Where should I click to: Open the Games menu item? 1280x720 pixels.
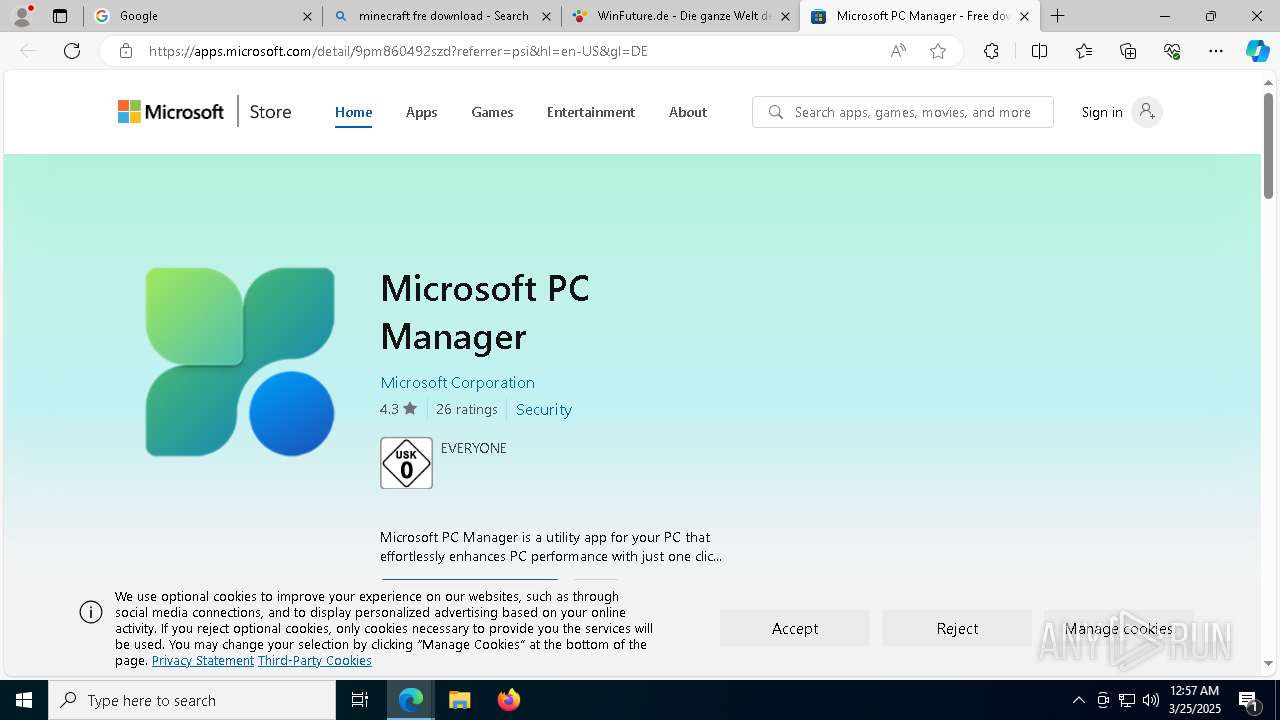click(492, 112)
